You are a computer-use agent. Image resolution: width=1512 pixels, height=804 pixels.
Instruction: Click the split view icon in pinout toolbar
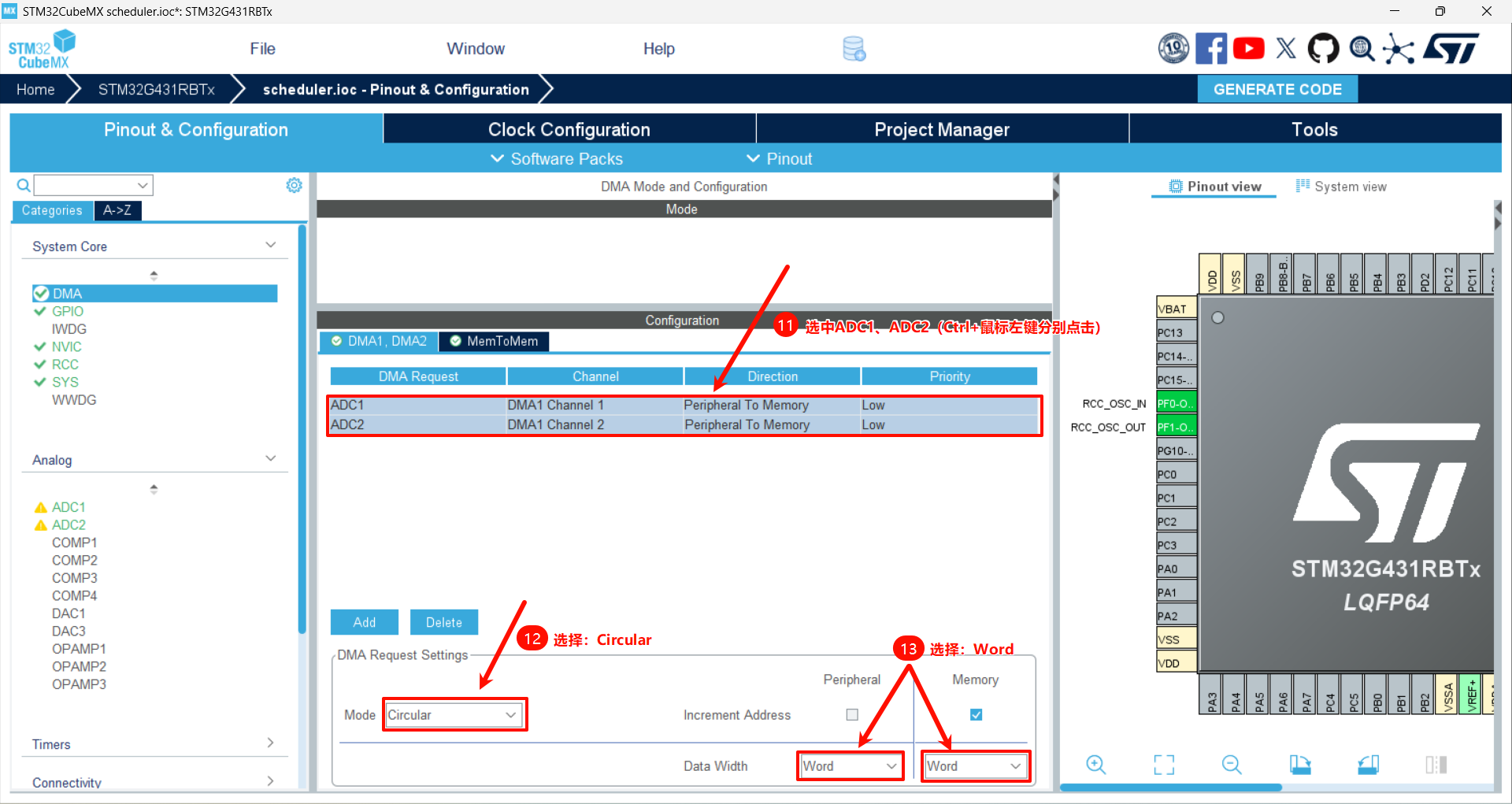tap(1436, 765)
